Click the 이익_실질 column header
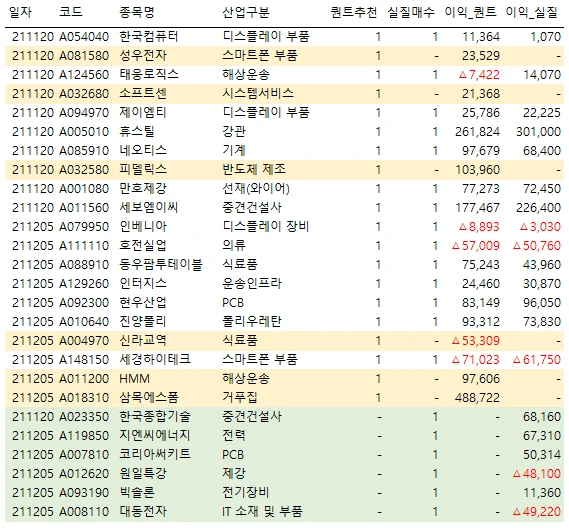Viewport: 569px width, 528px height. click(531, 12)
